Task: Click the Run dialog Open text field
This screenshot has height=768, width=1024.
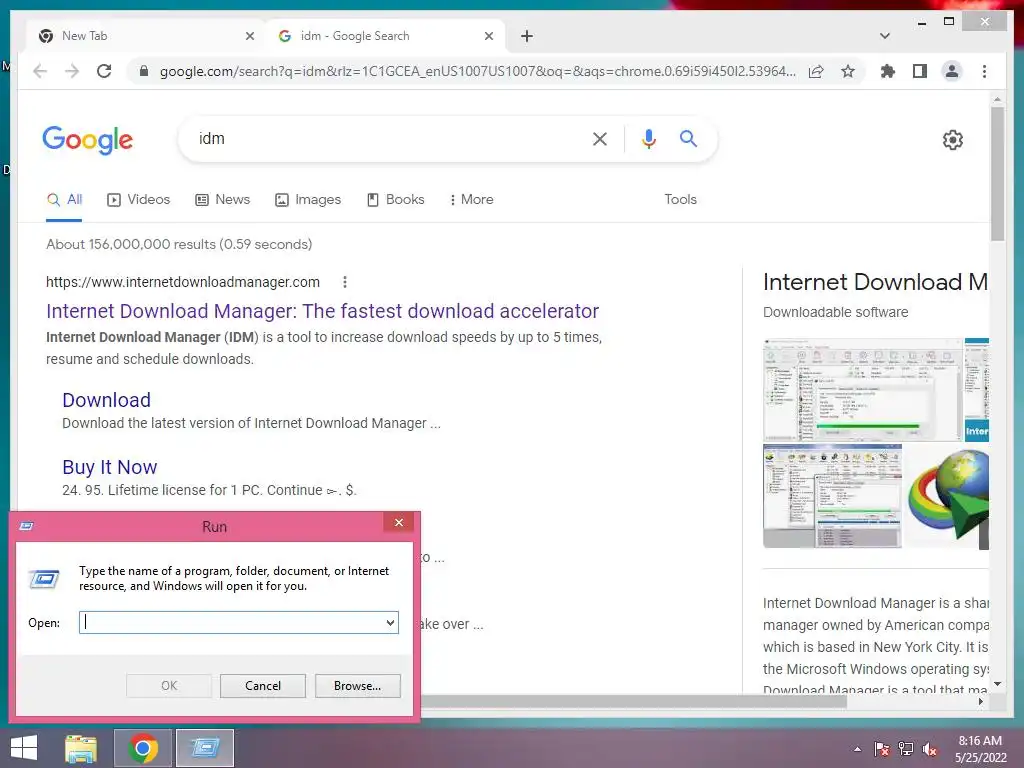Action: click(x=232, y=622)
